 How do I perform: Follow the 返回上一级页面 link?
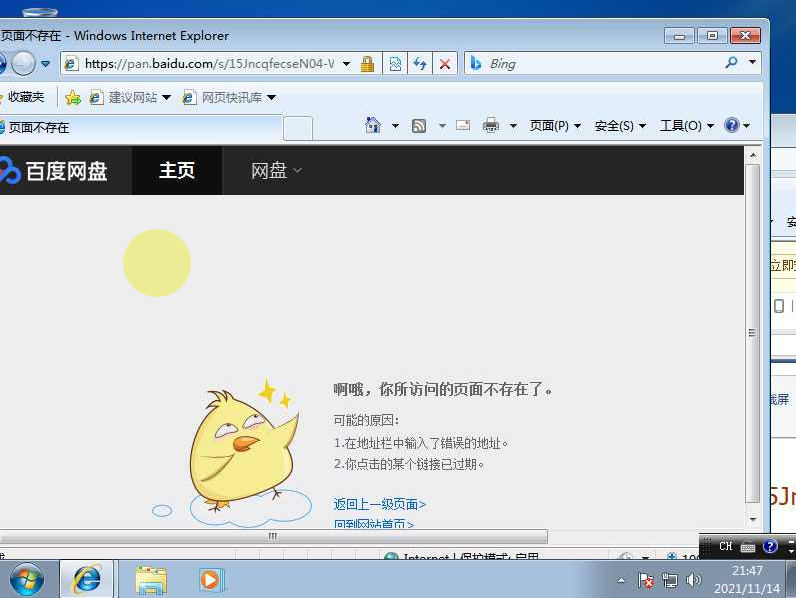point(380,504)
